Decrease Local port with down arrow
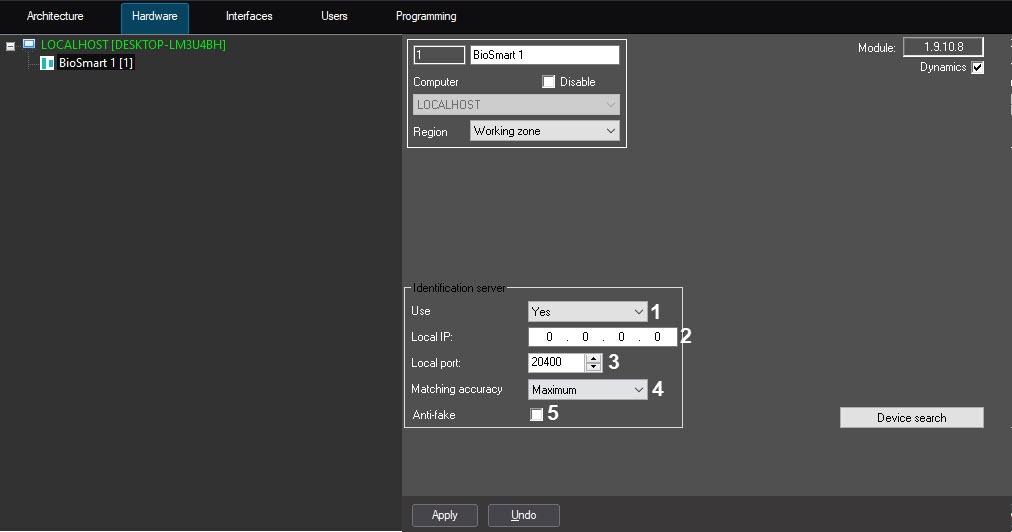This screenshot has height=532, width=1012. 594,367
